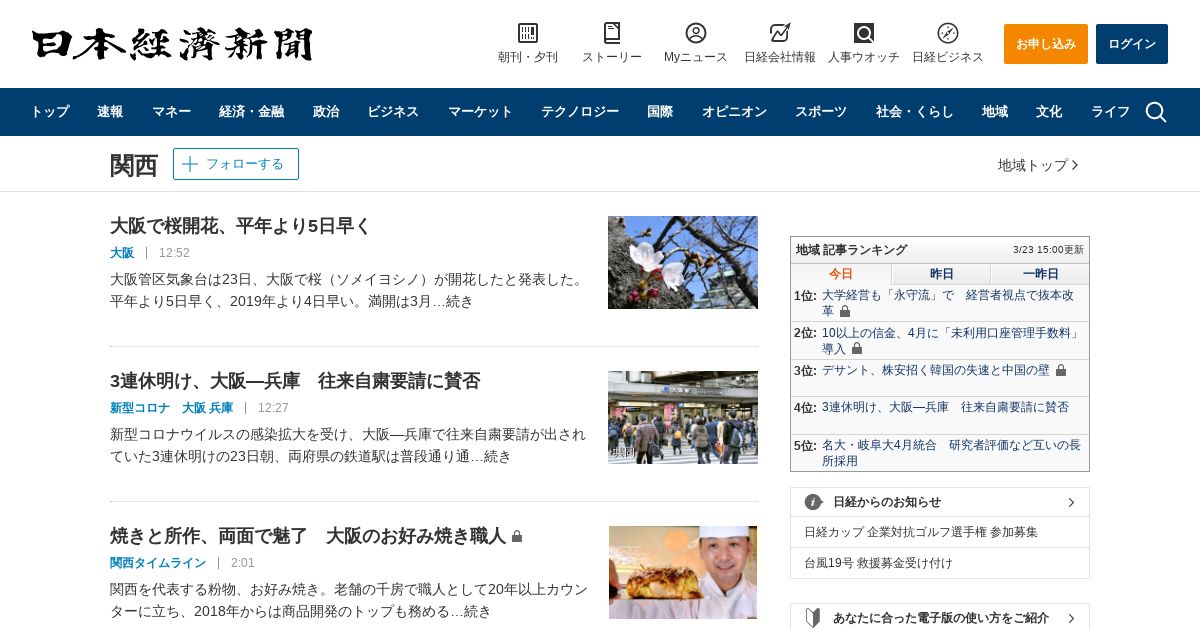Click the ログイン button
Viewport: 1200px width, 630px height.
(1132, 44)
